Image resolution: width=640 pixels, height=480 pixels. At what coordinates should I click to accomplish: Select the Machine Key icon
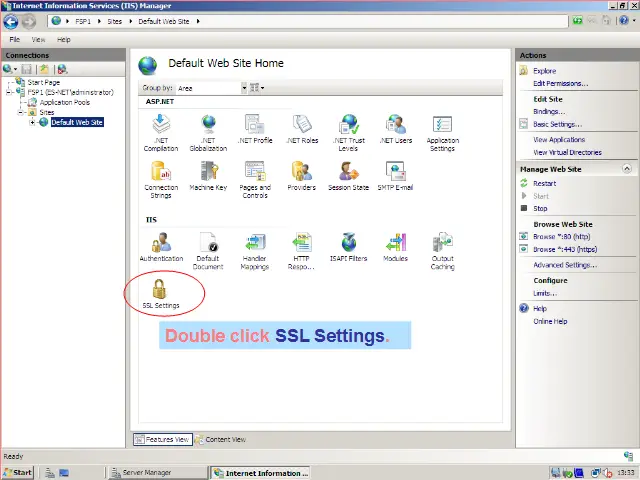click(x=208, y=176)
